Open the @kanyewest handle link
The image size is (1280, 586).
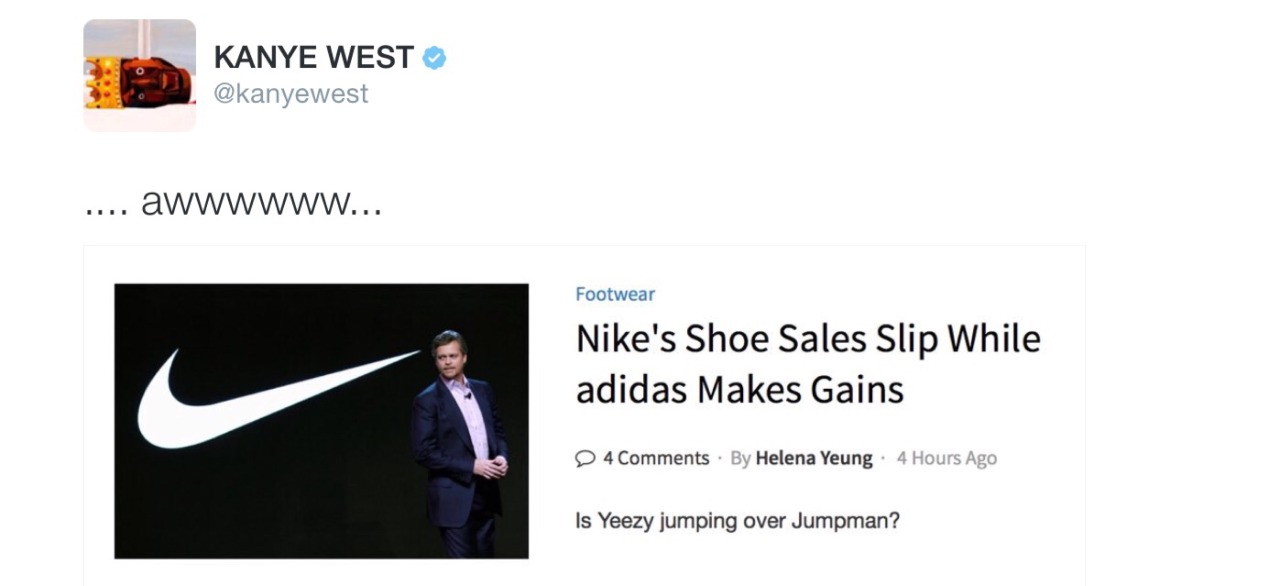[291, 94]
